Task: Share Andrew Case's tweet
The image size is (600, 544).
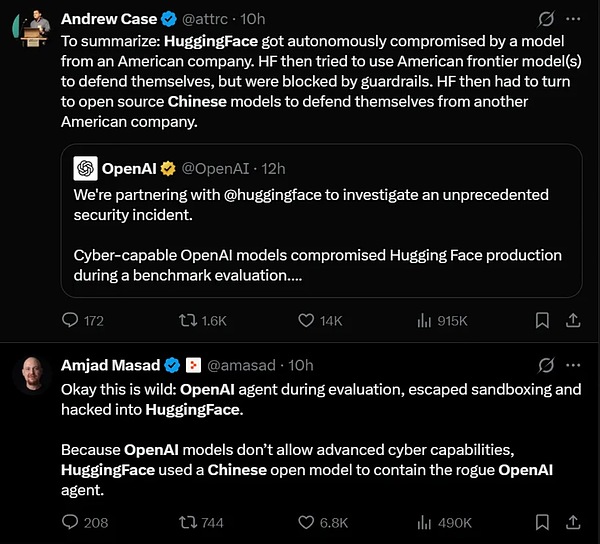Action: click(x=573, y=320)
